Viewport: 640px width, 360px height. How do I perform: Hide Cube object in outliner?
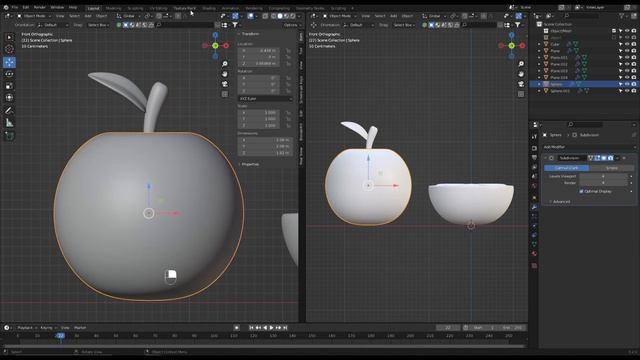(627, 44)
